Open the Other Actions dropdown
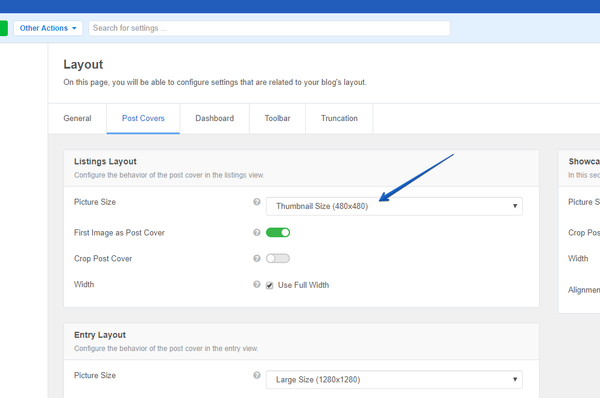The image size is (600, 398). (x=48, y=28)
